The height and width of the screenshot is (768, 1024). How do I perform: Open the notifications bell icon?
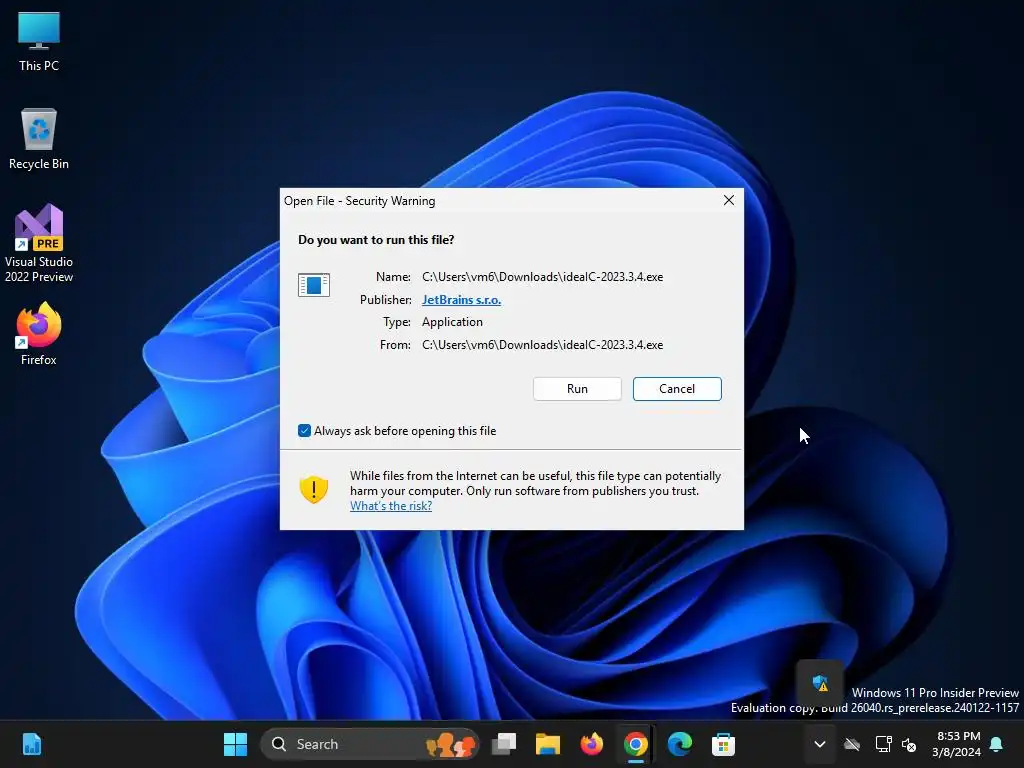pyautogui.click(x=996, y=744)
